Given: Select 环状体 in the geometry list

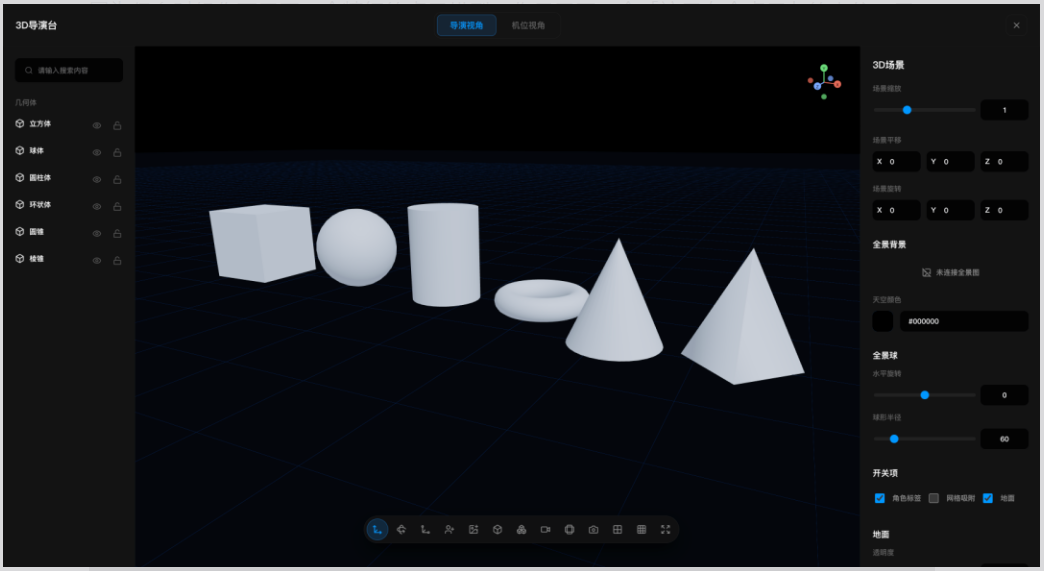Looking at the screenshot, I should point(40,204).
